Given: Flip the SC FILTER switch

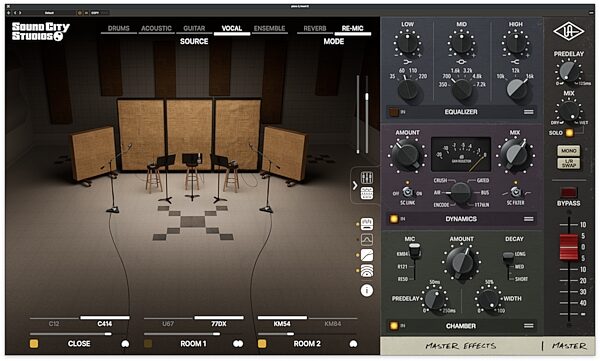Looking at the screenshot, I should click(x=515, y=192).
